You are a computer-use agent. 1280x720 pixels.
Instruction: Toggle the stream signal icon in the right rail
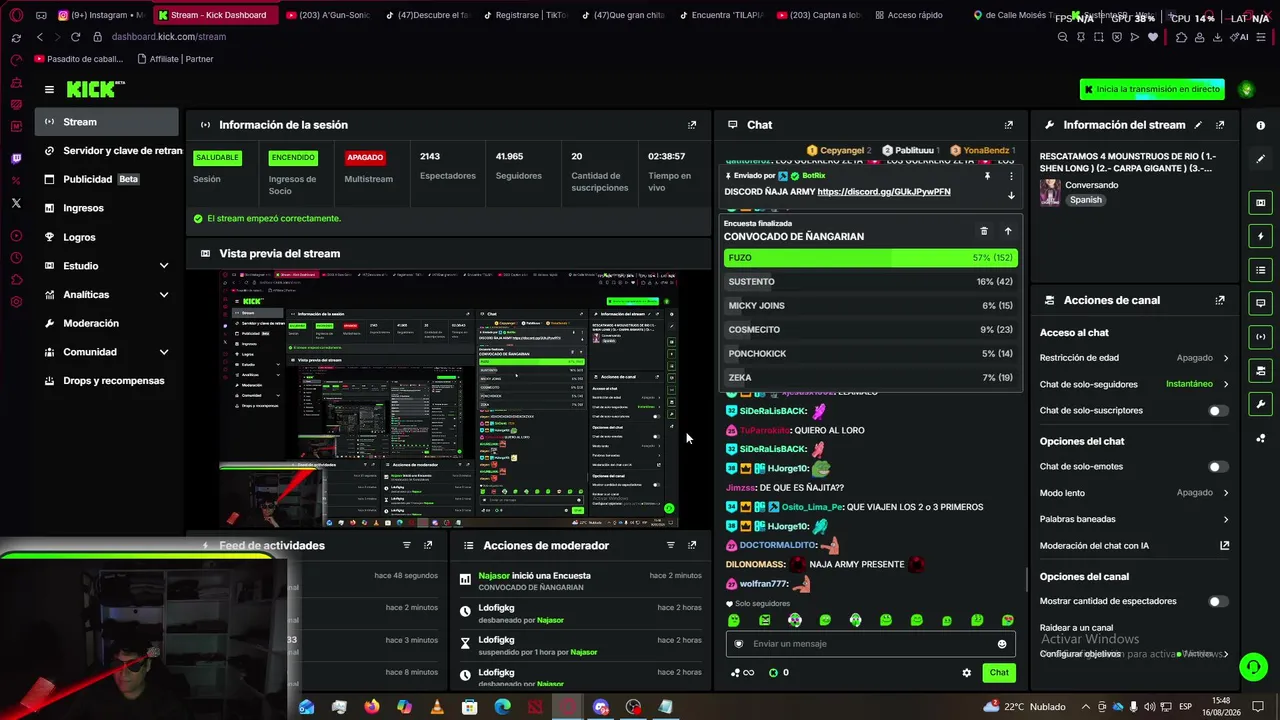[1260, 337]
